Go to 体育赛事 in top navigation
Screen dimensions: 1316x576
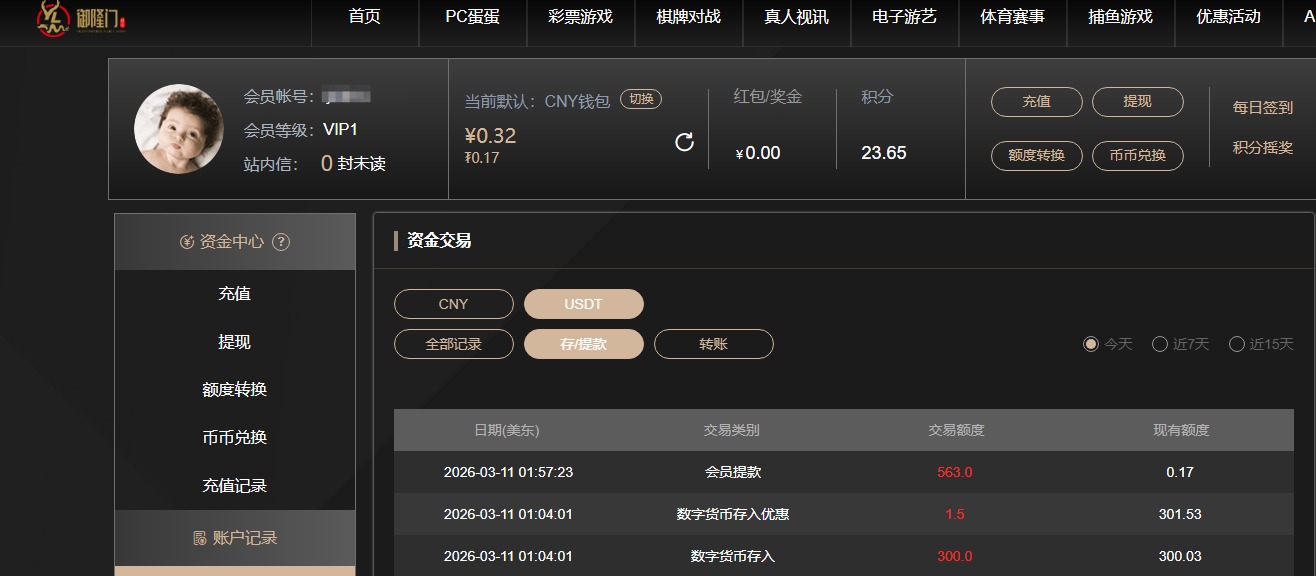point(1012,17)
